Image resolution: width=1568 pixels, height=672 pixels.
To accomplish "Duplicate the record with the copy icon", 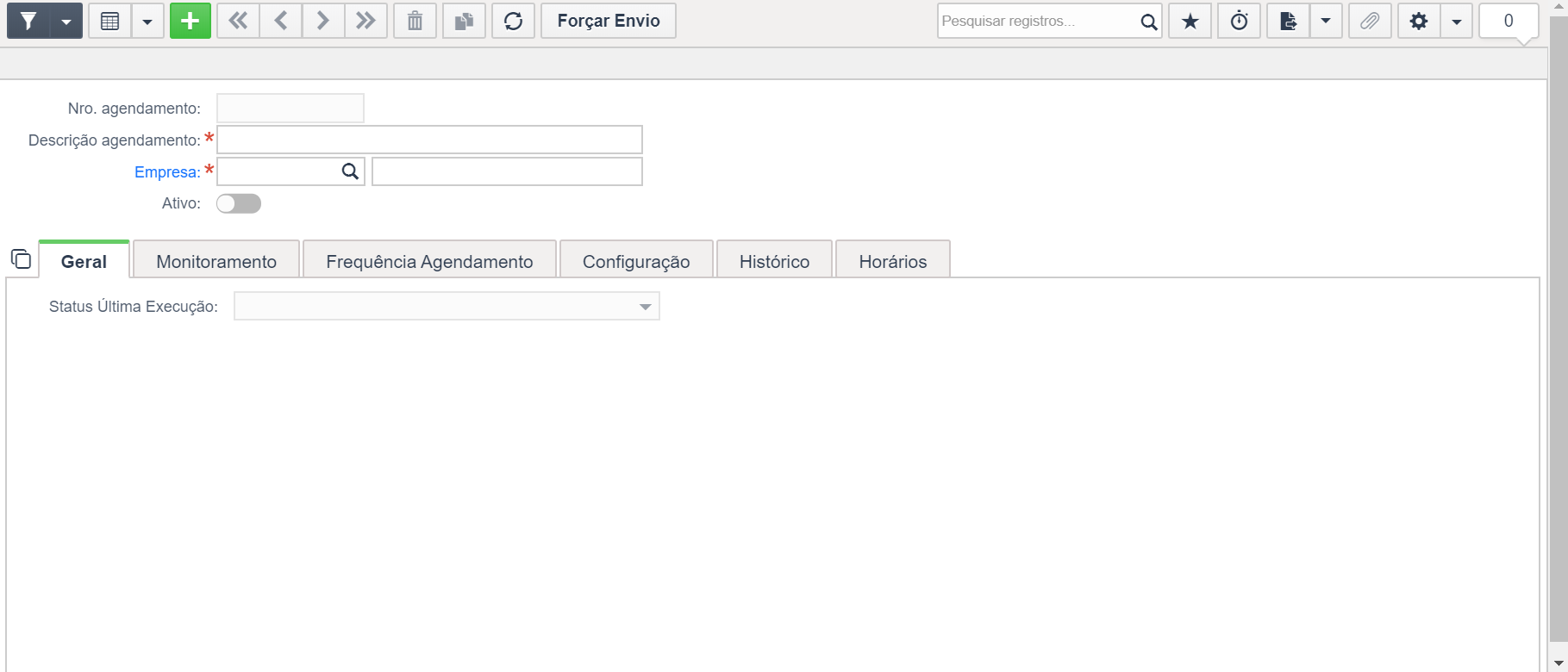I will [x=464, y=22].
